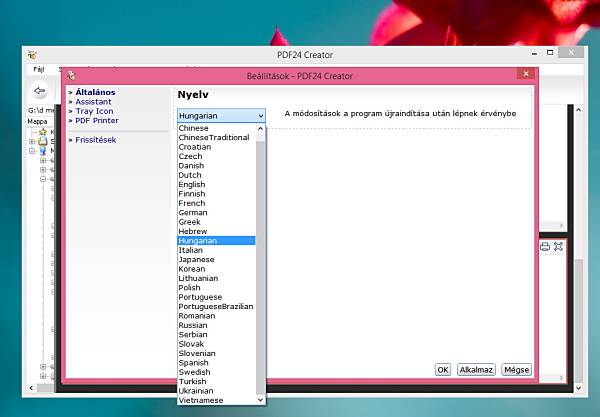Open Fájl menu in PDF24 Creator
This screenshot has width=600, height=417.
coord(39,69)
